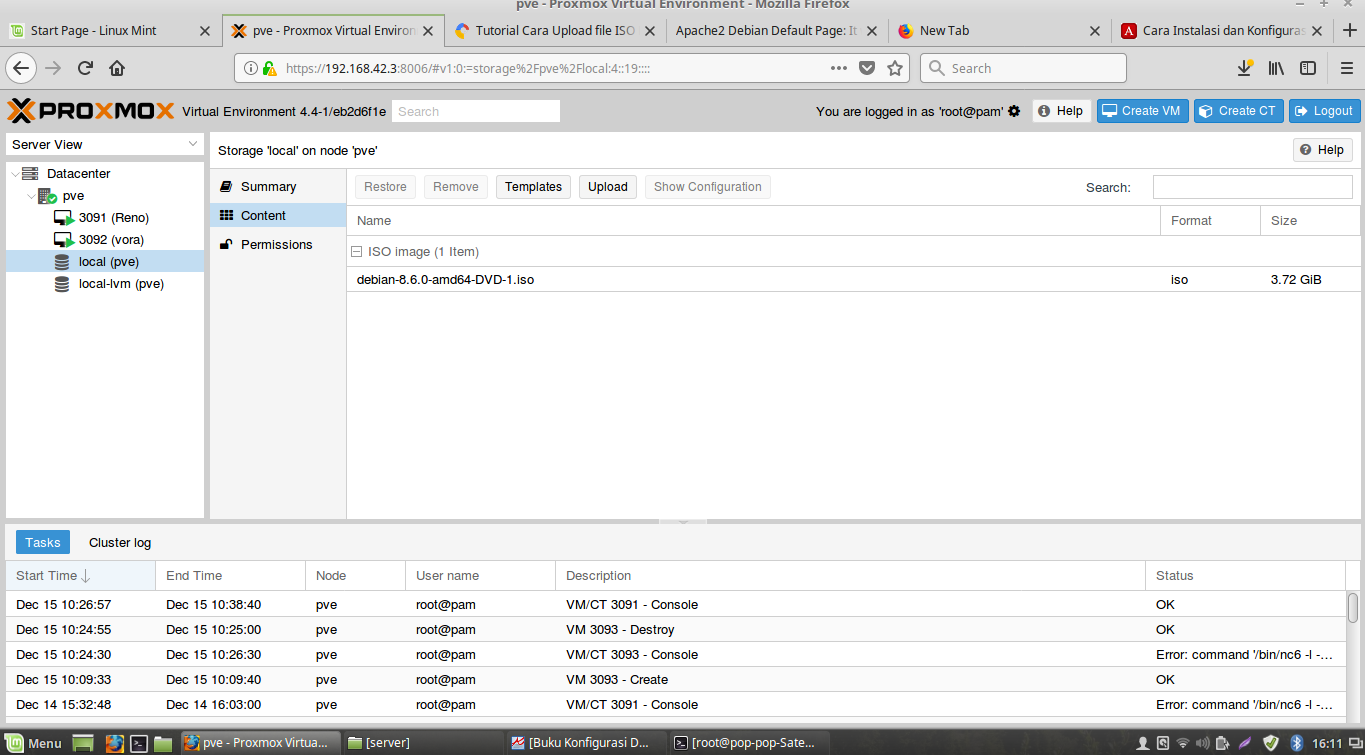The height and width of the screenshot is (755, 1365).
Task: Select VM 3092 (vora) in tree
Action: [x=105, y=240]
